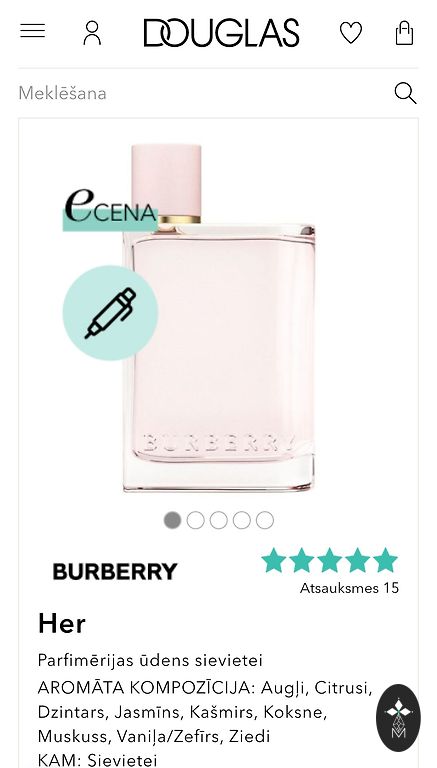Open the floating chat assistant icon
Screen dimensions: 437x768
pos(398,718)
